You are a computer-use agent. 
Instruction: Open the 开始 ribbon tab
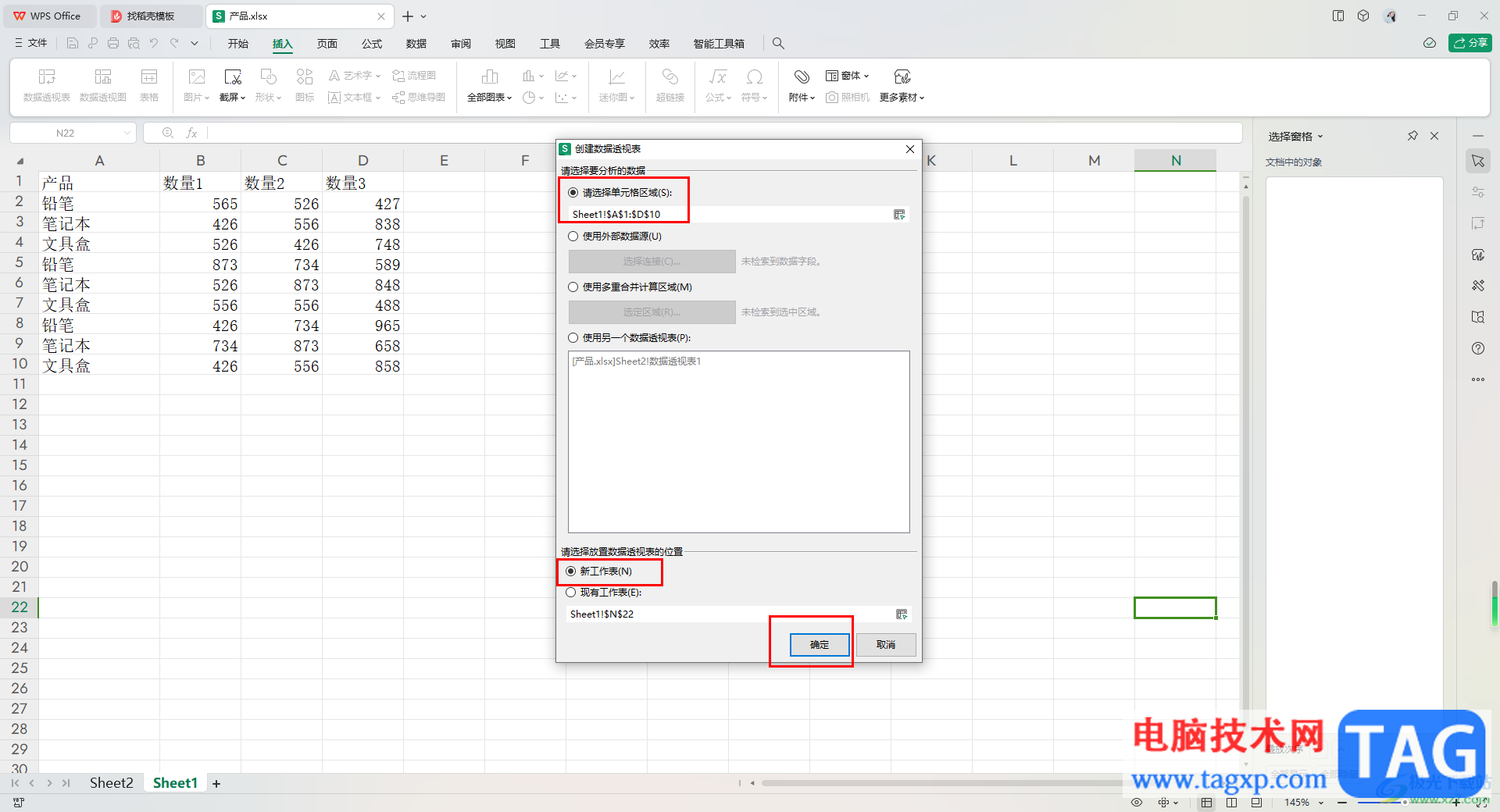tap(238, 44)
